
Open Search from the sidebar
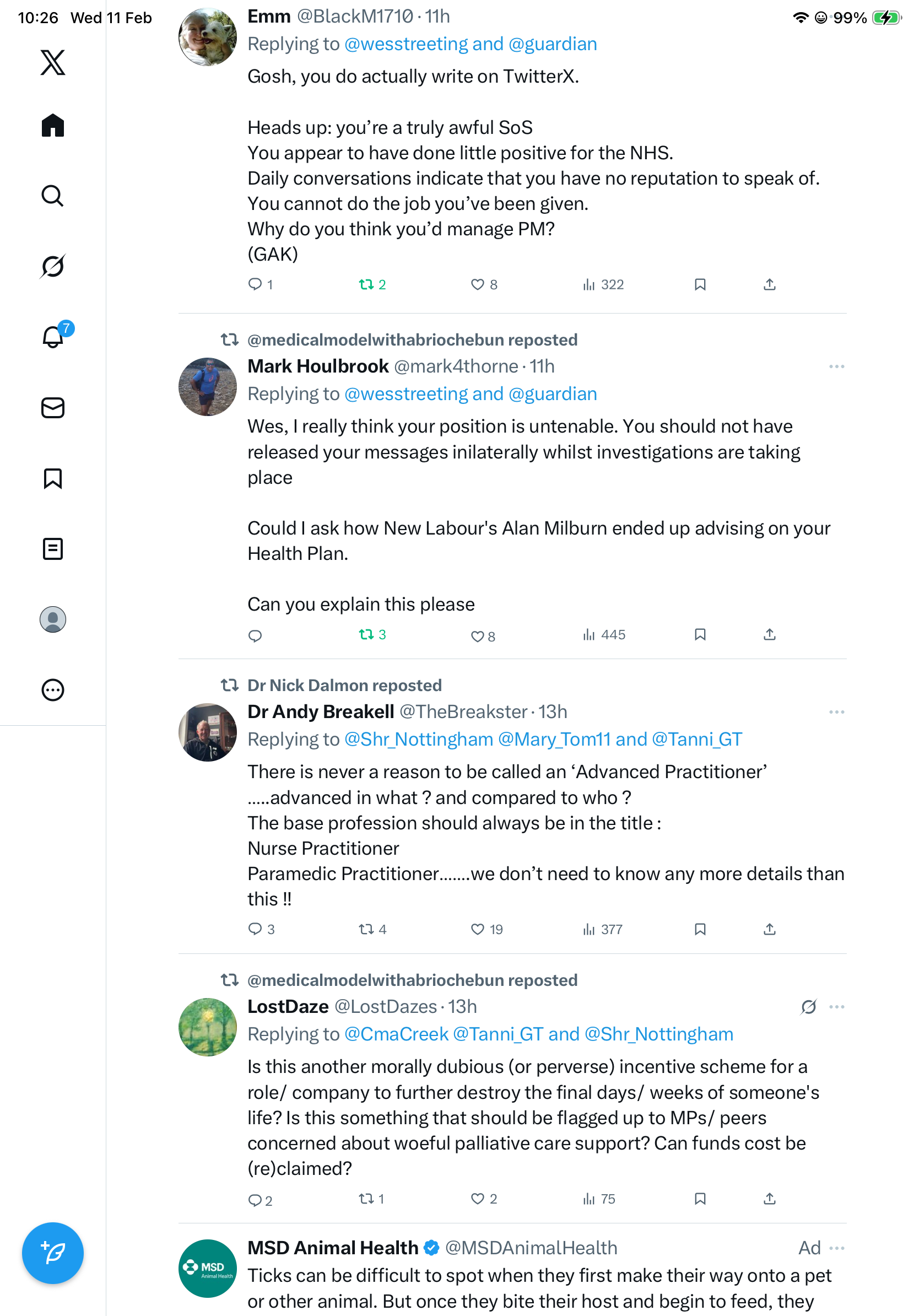(x=53, y=196)
